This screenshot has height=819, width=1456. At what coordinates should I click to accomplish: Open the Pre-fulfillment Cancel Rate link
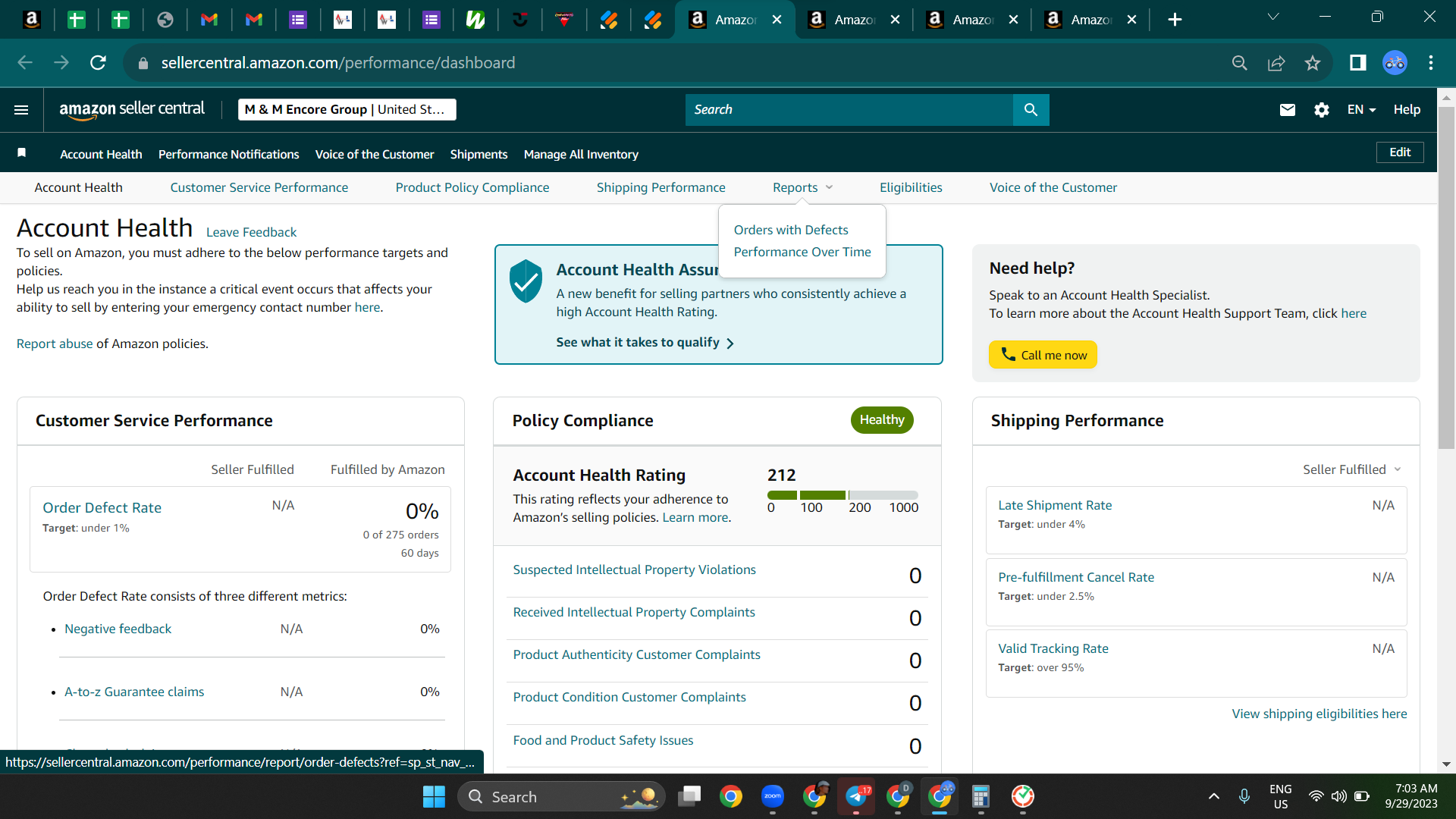coord(1076,577)
